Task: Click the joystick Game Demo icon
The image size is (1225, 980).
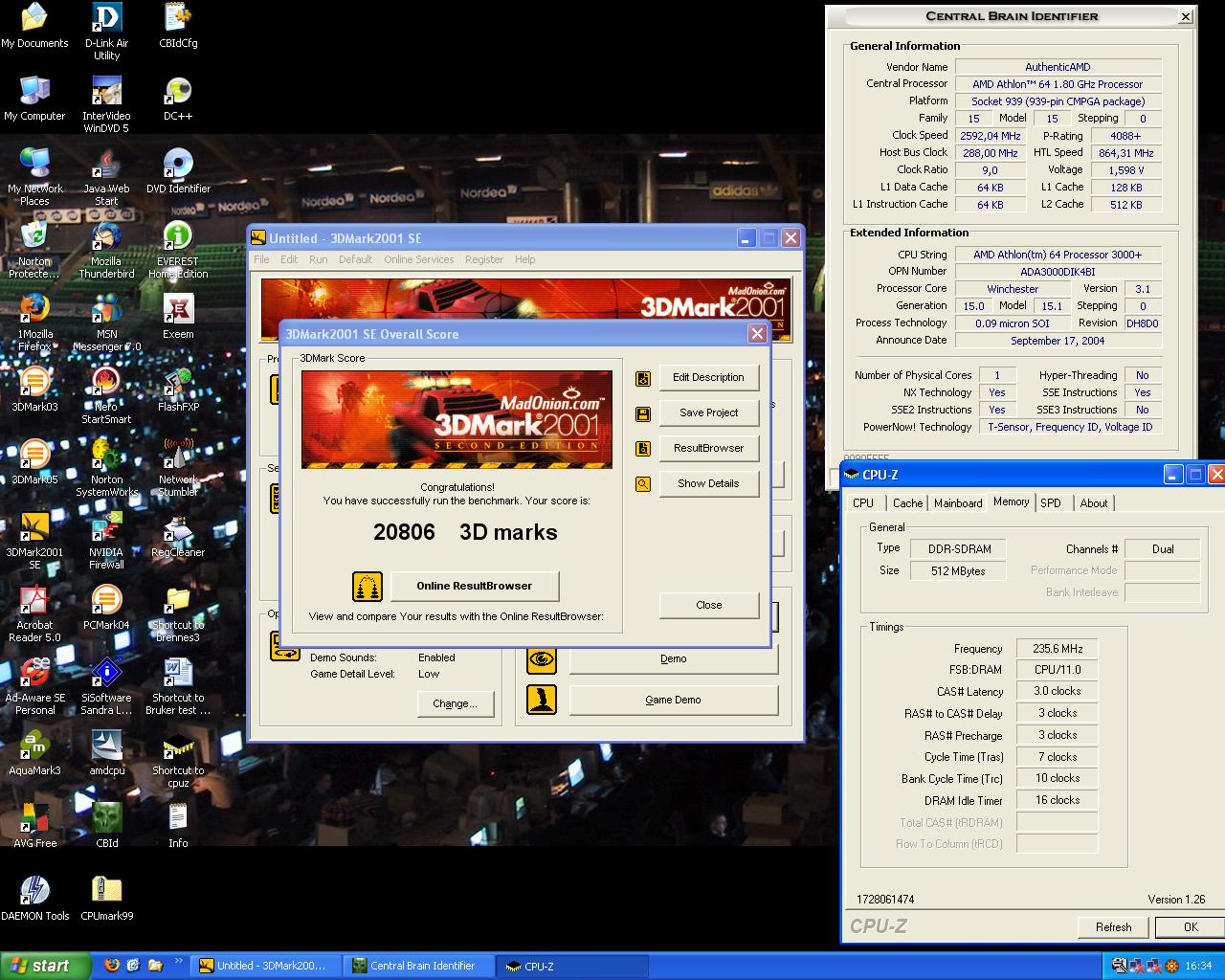Action: (x=542, y=700)
